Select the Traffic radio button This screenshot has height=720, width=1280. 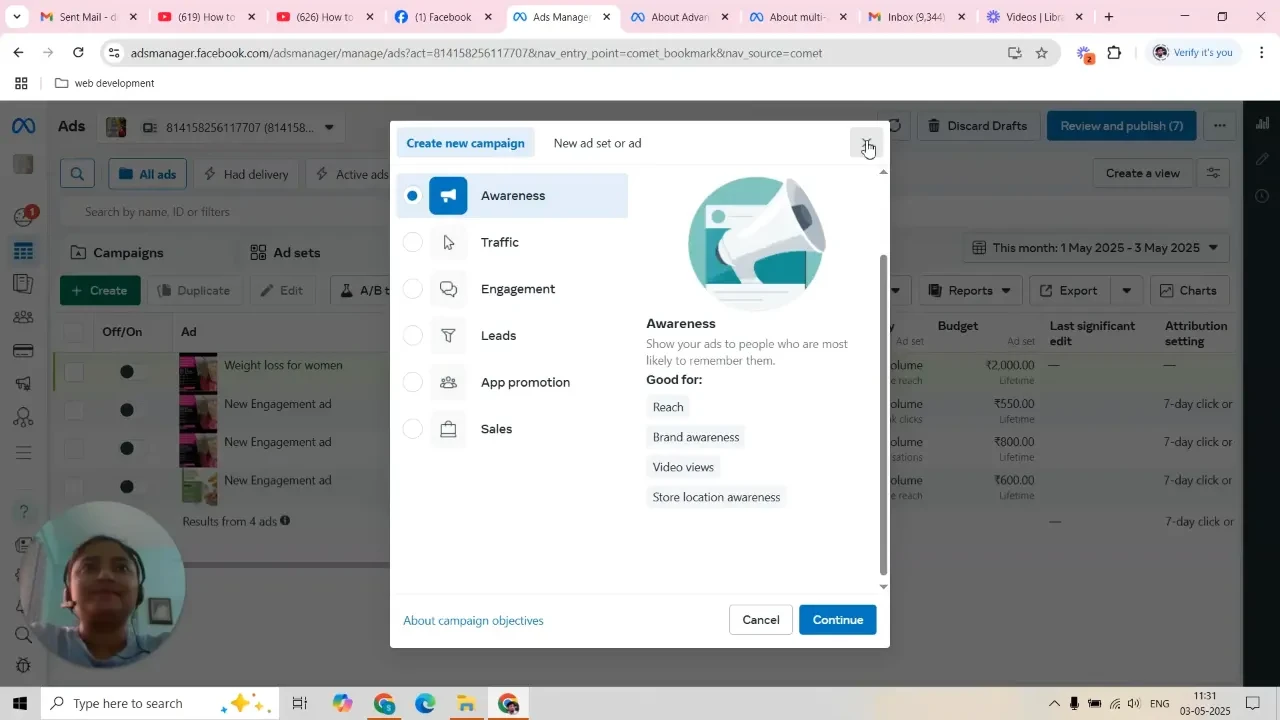point(412,243)
